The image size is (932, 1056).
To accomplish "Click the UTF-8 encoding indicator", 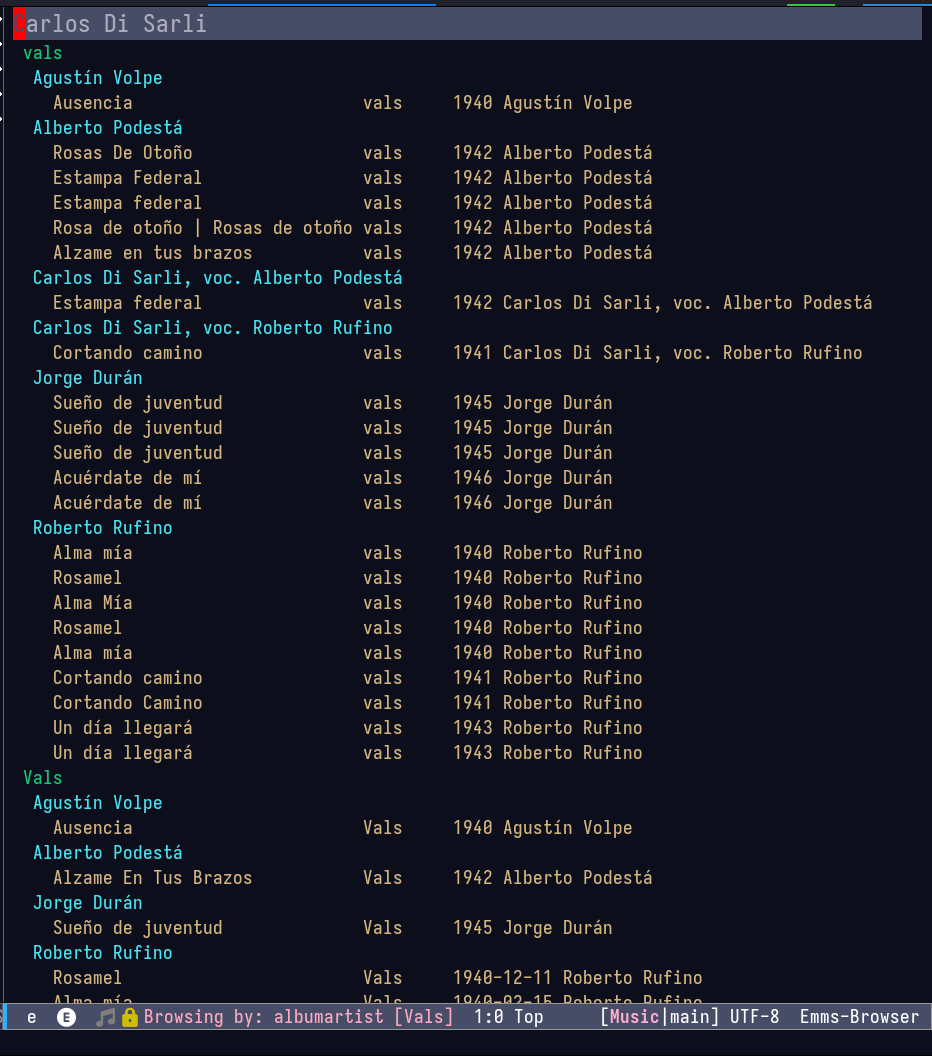I will (754, 1017).
